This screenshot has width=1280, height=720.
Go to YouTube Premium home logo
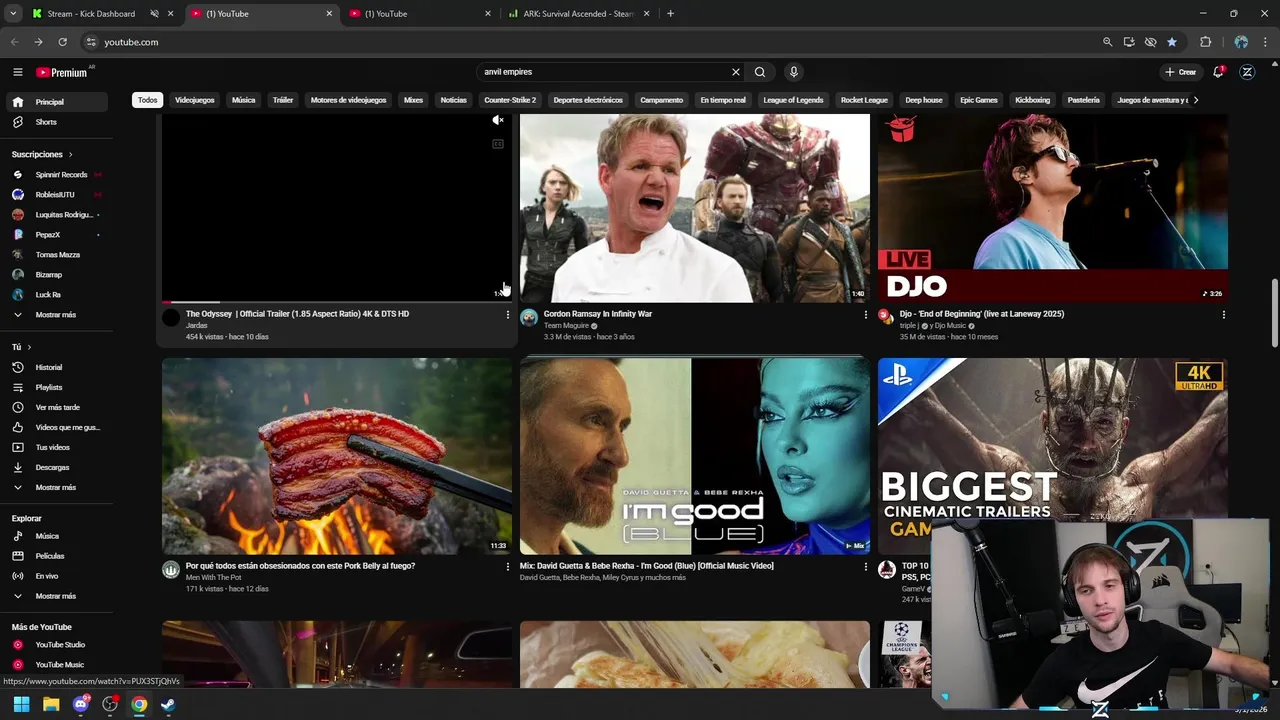tap(62, 72)
